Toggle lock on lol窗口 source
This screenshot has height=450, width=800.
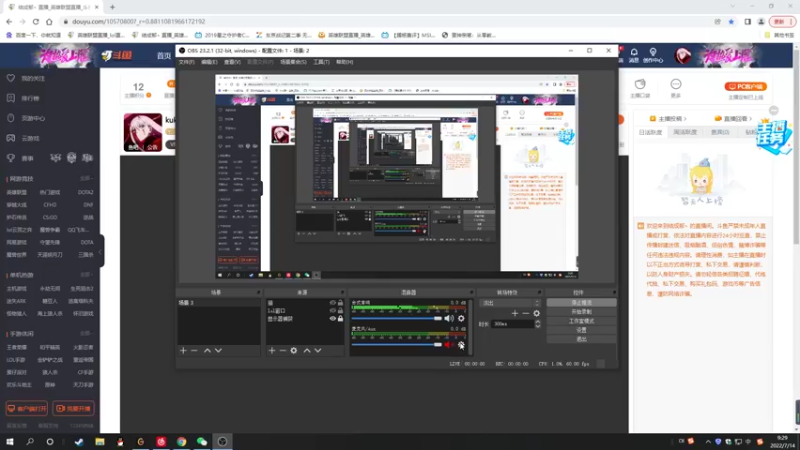[x=340, y=311]
